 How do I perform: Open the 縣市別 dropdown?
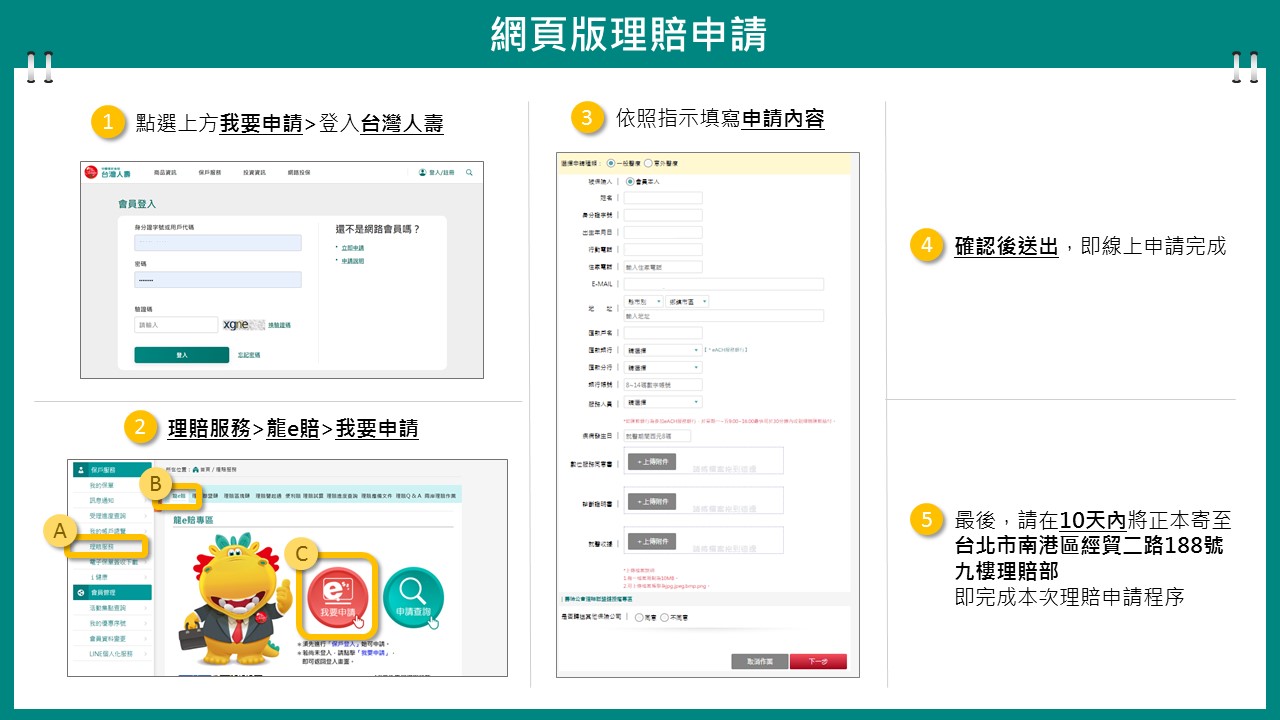tap(644, 301)
